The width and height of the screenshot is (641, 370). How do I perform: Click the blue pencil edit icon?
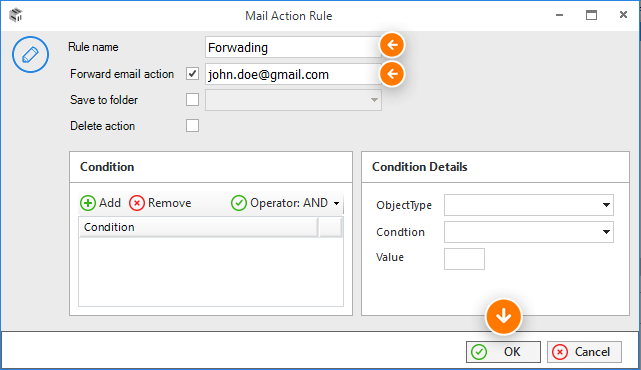point(30,54)
